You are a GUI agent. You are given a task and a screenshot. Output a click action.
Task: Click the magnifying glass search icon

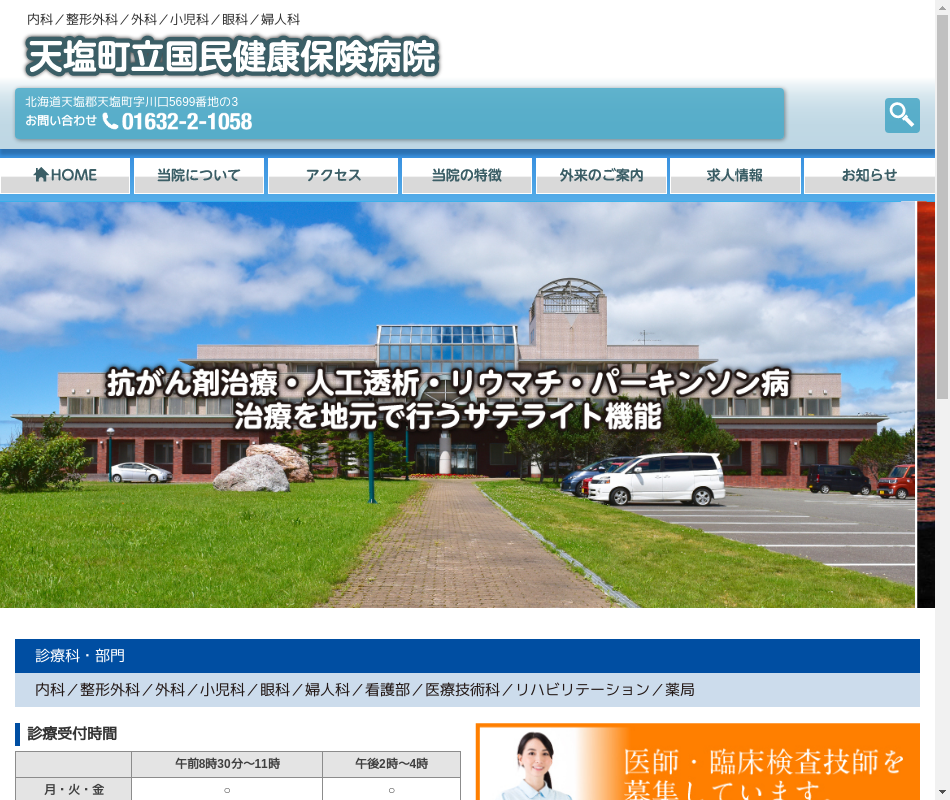(x=901, y=115)
